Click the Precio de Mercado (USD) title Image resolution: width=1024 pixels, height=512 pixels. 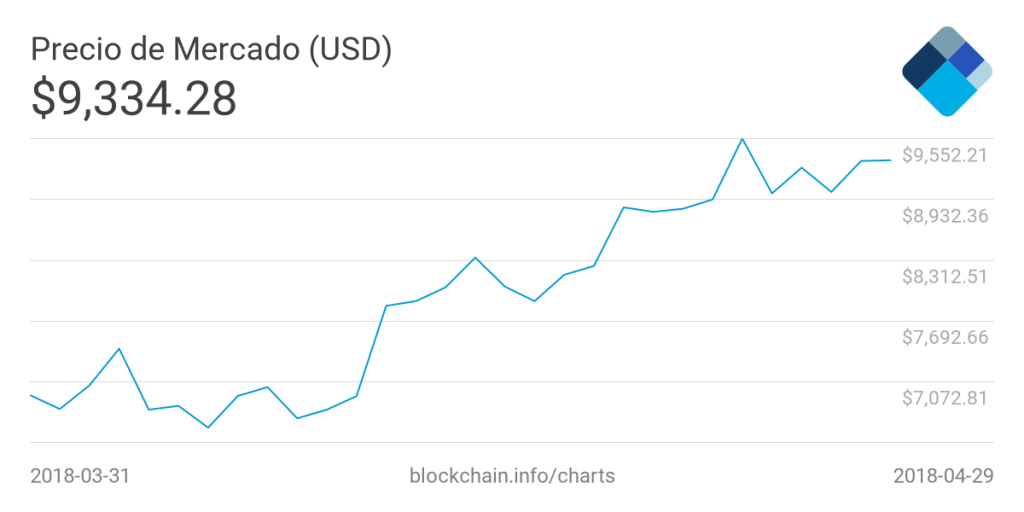click(212, 52)
